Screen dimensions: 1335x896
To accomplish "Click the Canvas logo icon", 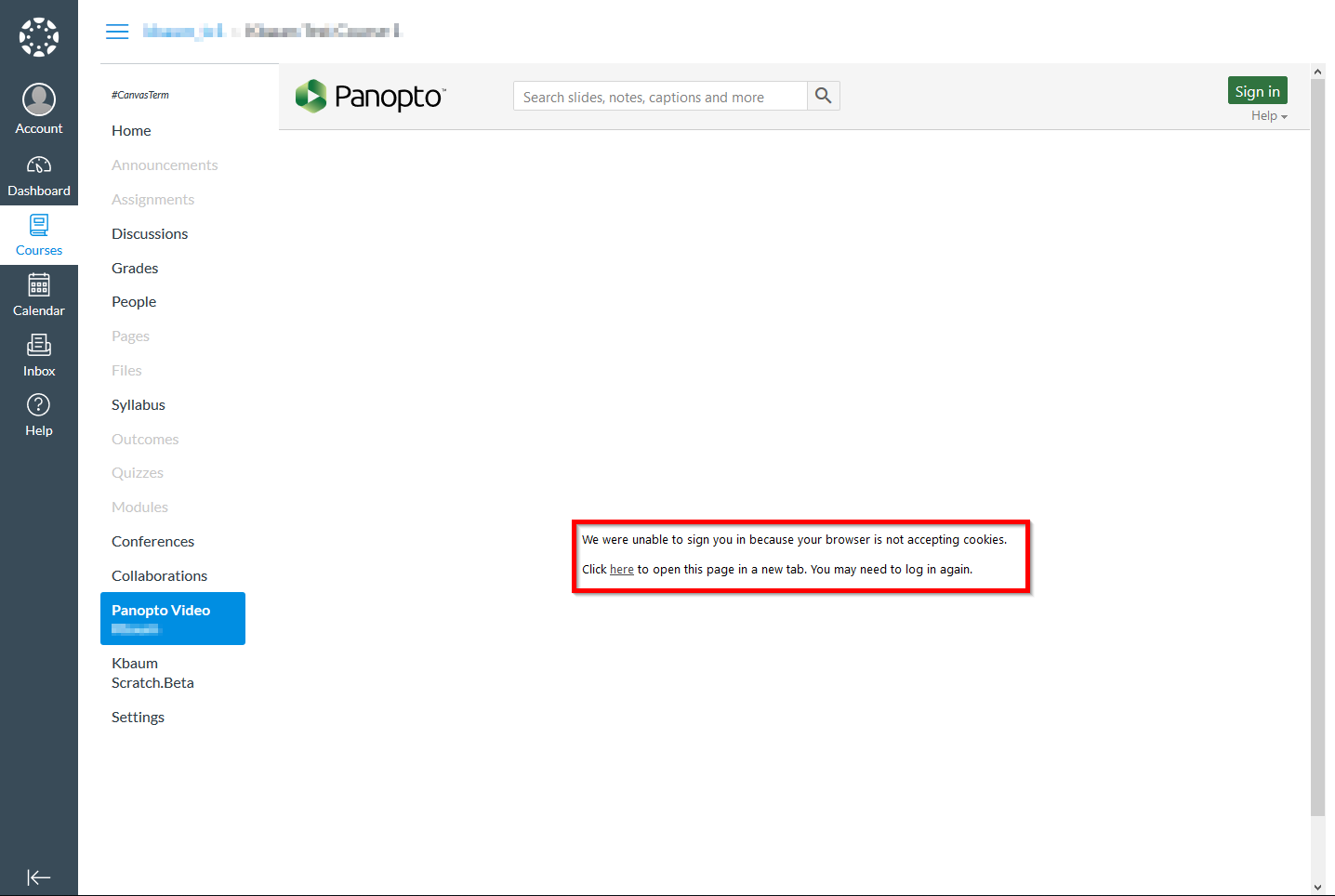I will click(x=39, y=37).
